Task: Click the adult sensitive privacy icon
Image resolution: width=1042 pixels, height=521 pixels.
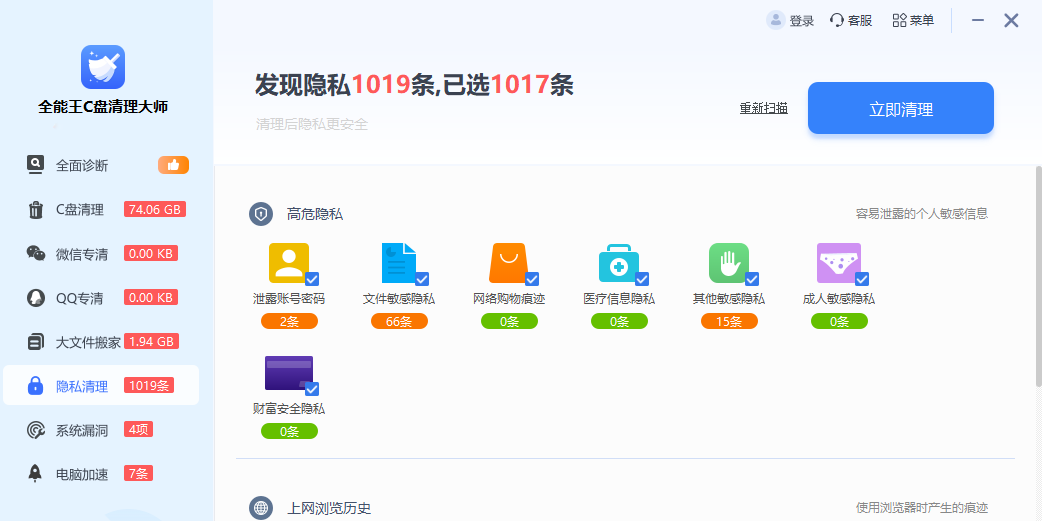Action: (x=838, y=263)
